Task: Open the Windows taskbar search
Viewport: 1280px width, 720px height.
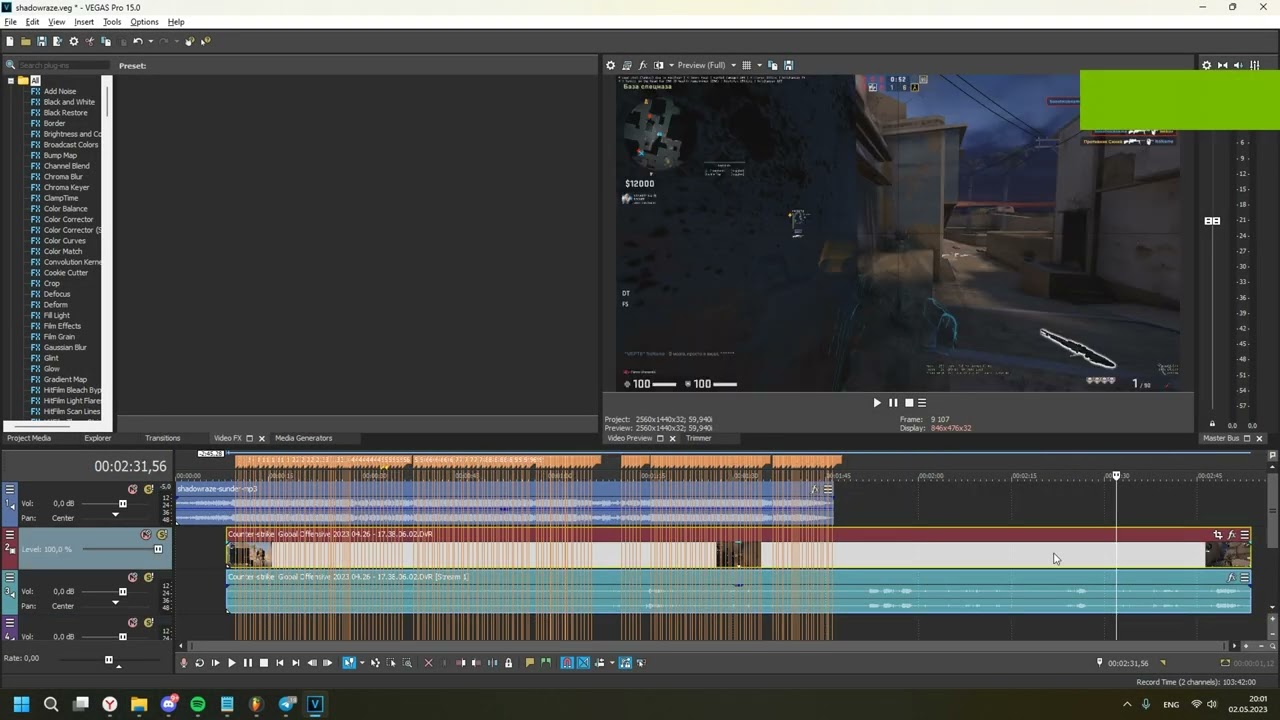Action: 51,704
